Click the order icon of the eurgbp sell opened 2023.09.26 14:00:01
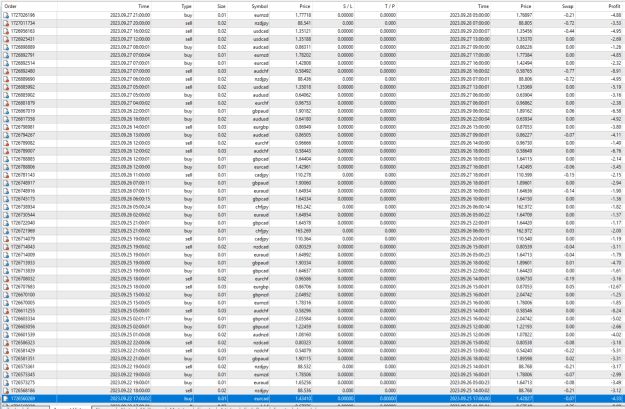625x409 pixels. pyautogui.click(x=6, y=127)
